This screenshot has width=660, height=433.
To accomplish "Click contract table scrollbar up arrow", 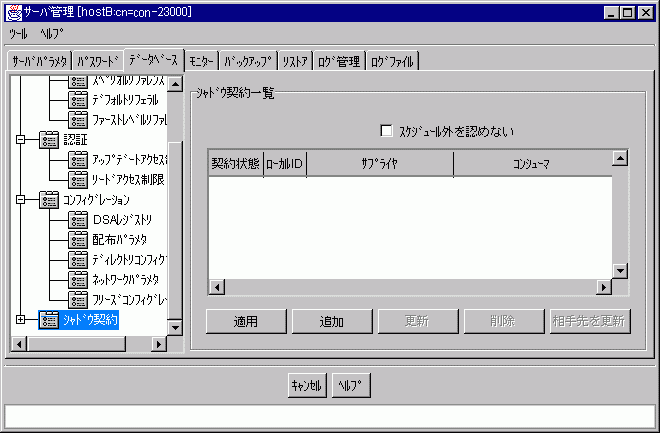I will point(620,158).
